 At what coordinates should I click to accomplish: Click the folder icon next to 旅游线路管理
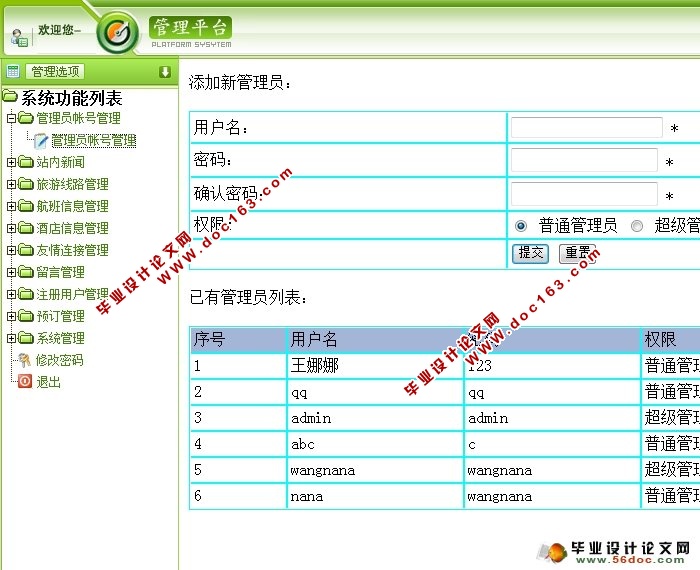tap(26, 184)
